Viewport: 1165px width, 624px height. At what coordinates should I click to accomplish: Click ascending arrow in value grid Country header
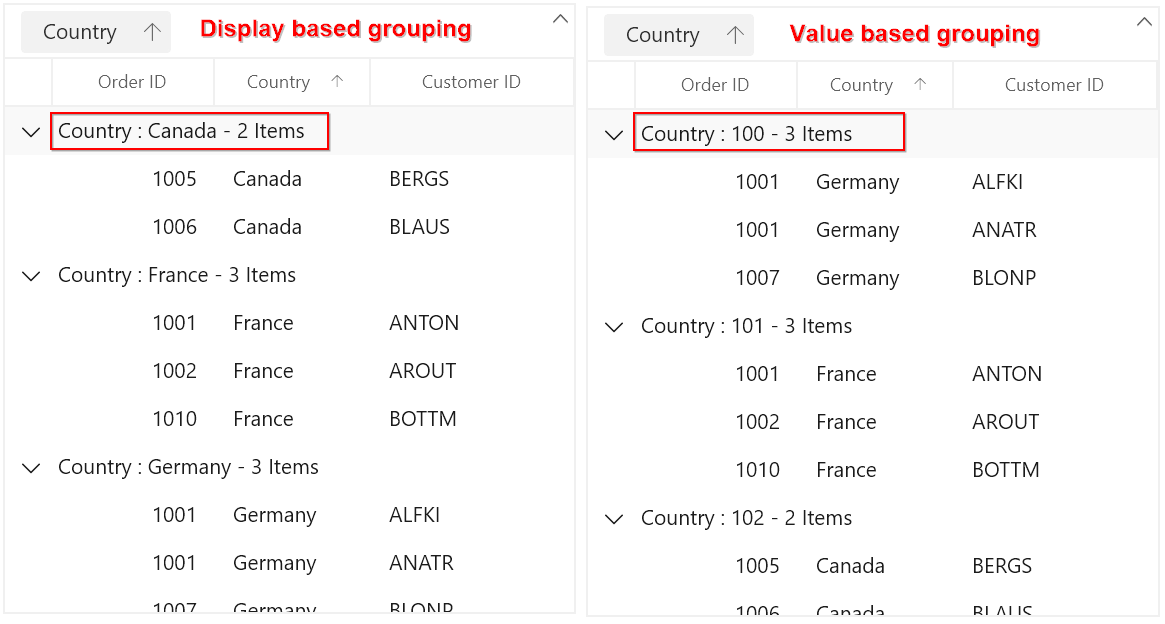click(x=921, y=85)
